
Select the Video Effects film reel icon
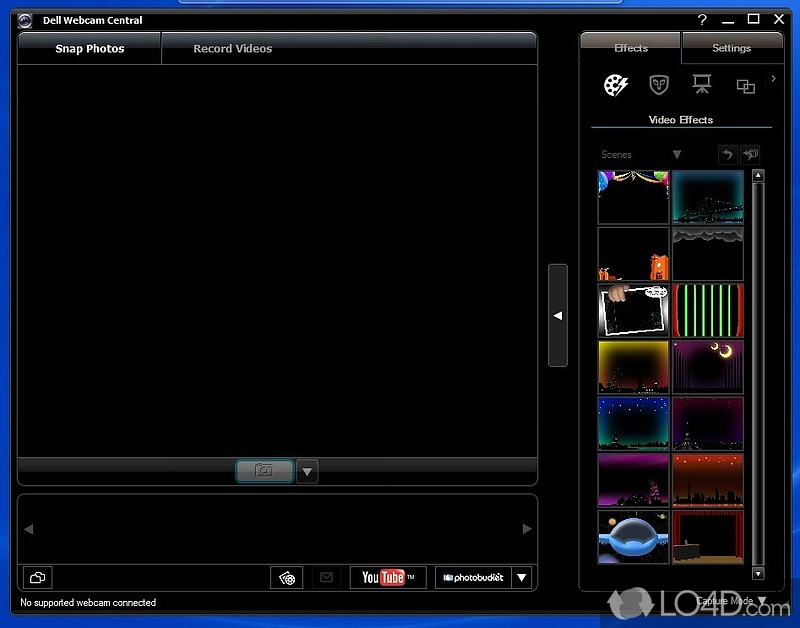click(615, 85)
